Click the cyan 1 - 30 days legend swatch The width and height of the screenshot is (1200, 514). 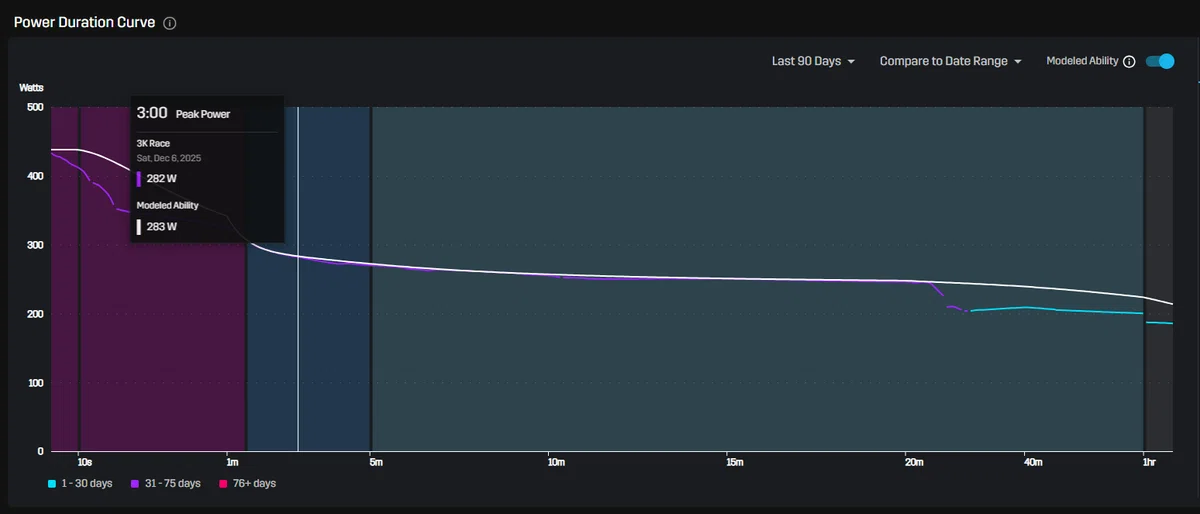[x=51, y=484]
